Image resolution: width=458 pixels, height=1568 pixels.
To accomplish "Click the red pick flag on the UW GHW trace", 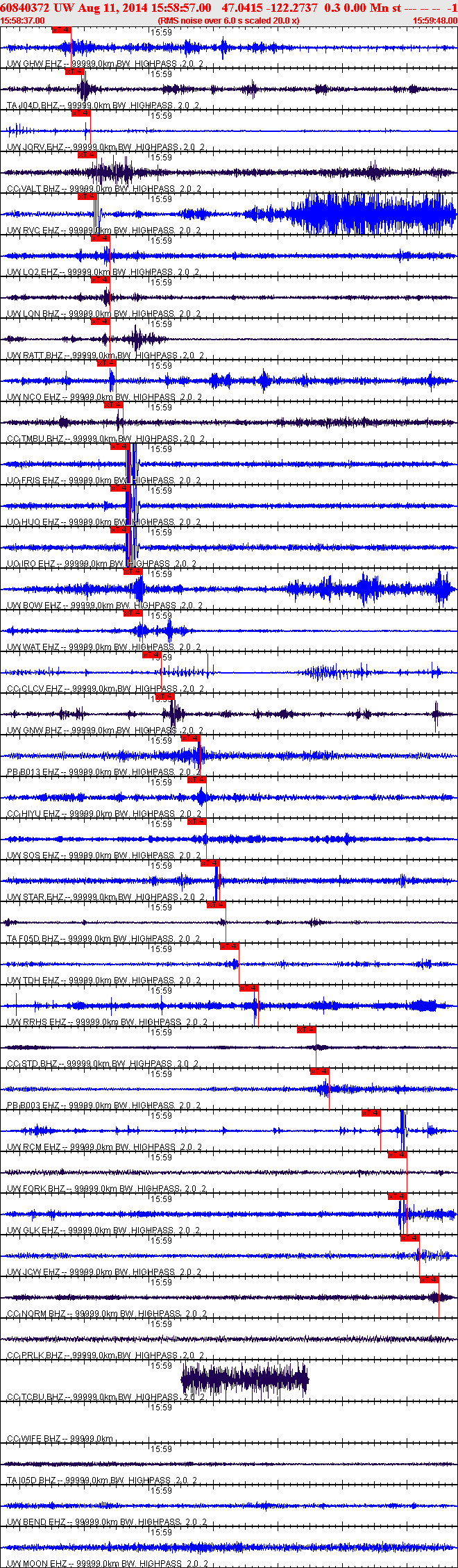I will [x=62, y=30].
